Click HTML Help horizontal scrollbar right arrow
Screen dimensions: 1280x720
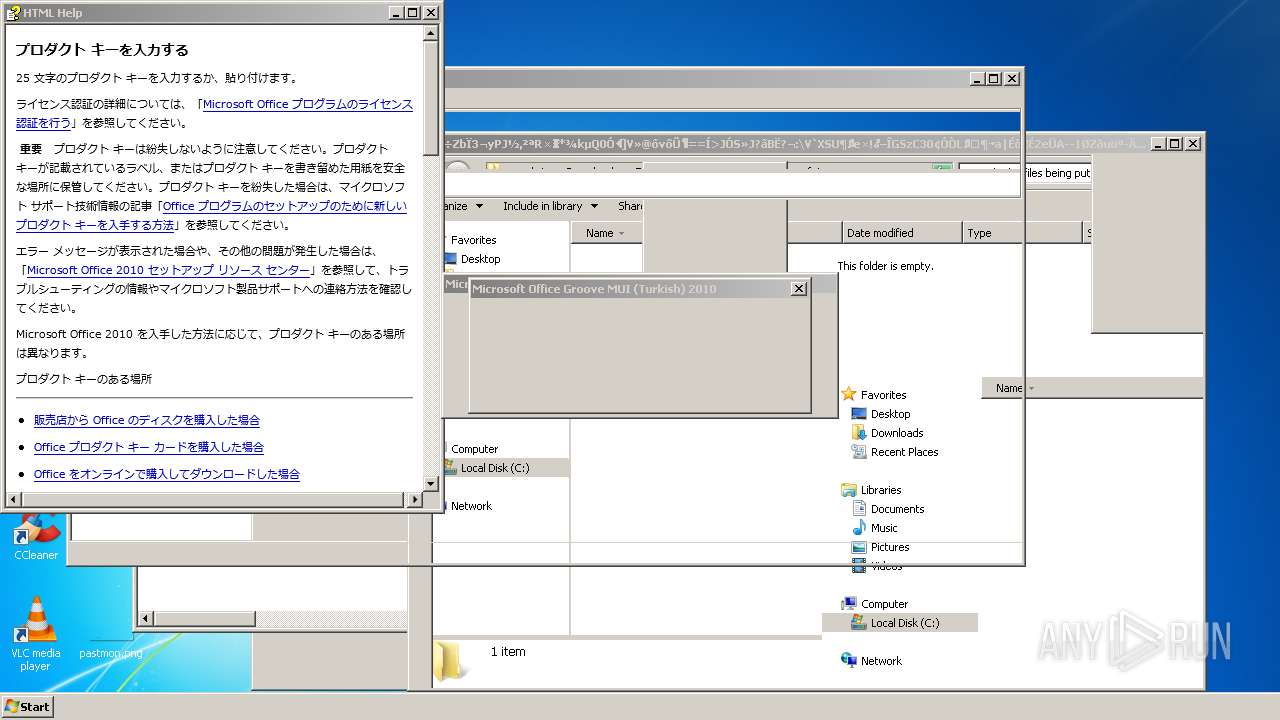(x=415, y=499)
